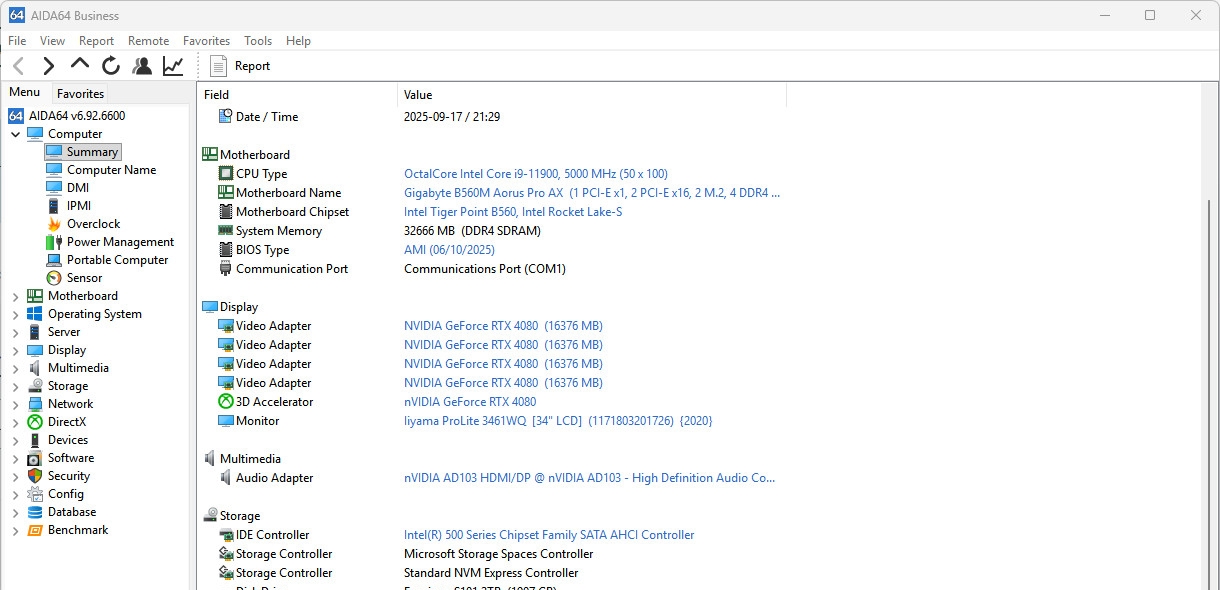This screenshot has width=1220, height=590.
Task: Select Overclock tree item
Action: [x=93, y=224]
